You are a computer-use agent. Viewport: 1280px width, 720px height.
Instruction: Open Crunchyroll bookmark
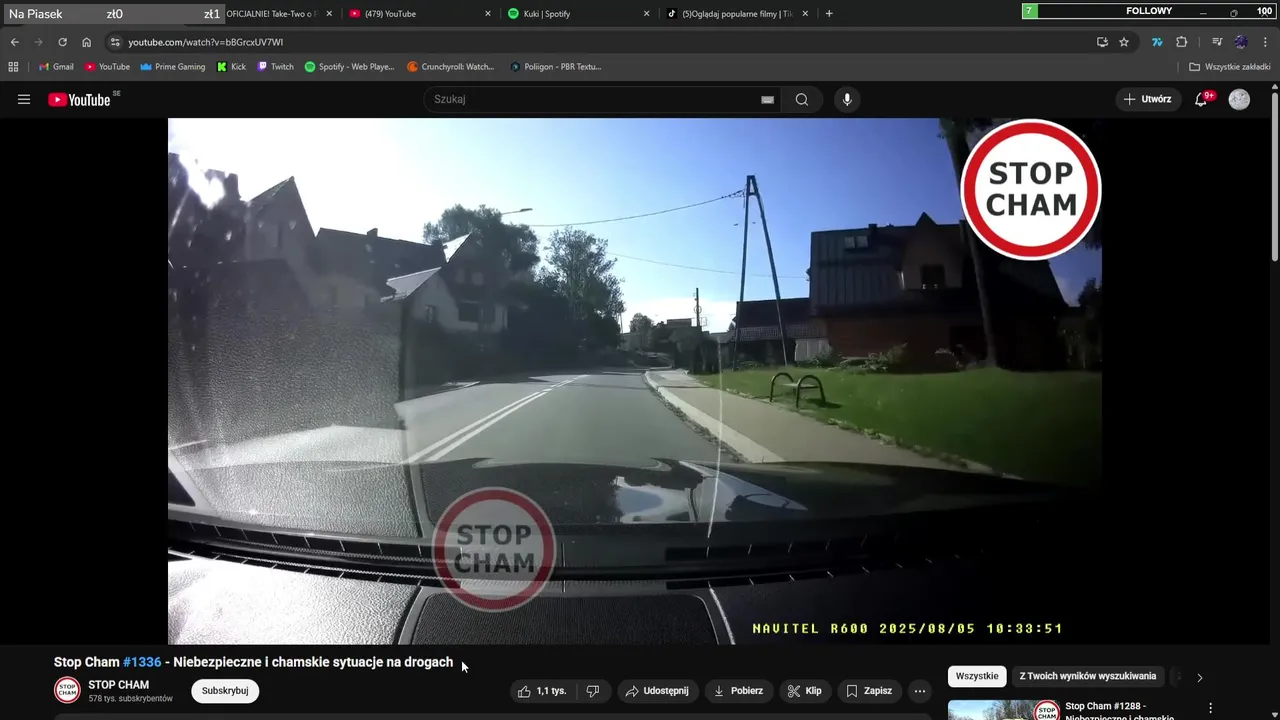pos(450,67)
